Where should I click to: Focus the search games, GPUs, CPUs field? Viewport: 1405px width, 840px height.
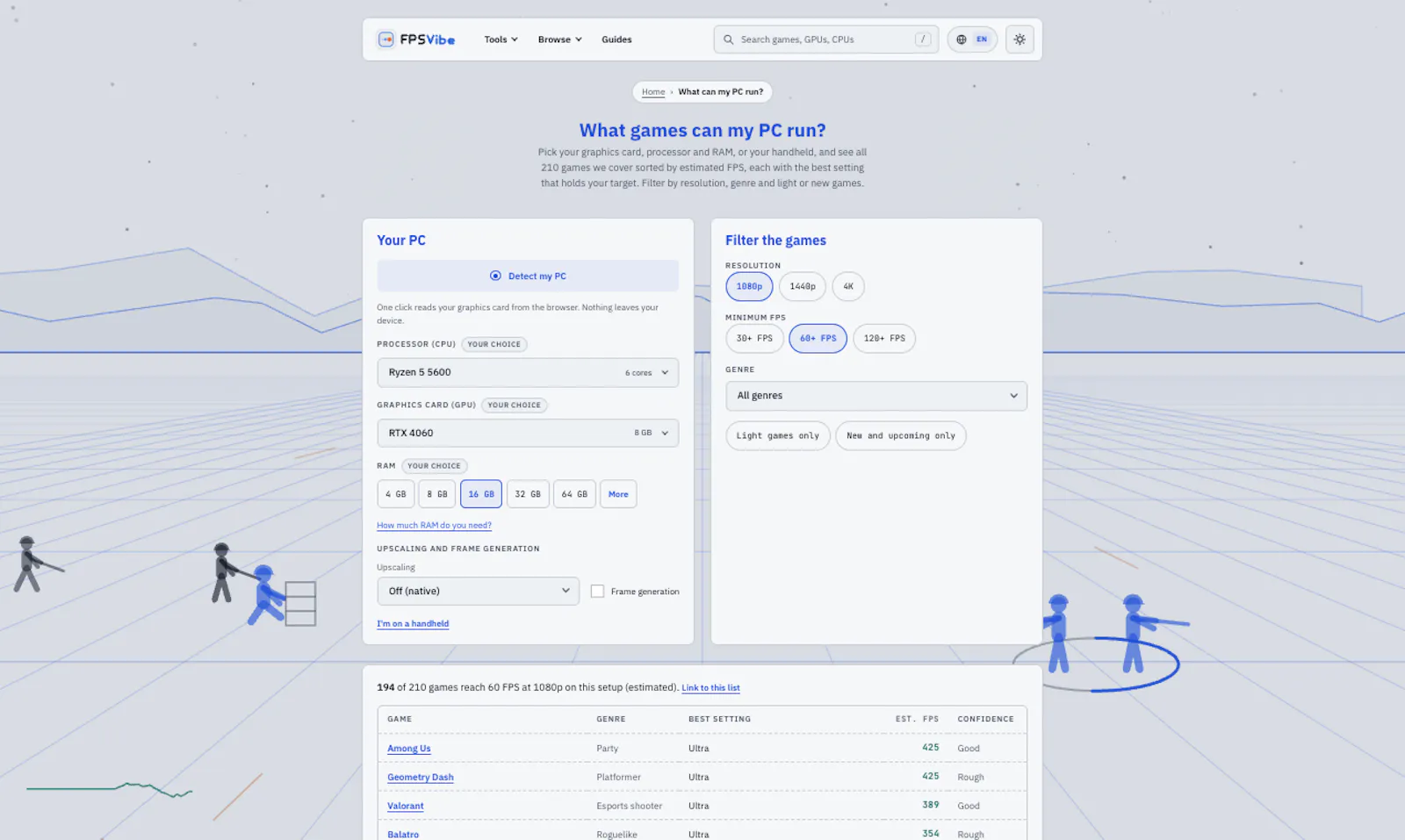826,39
